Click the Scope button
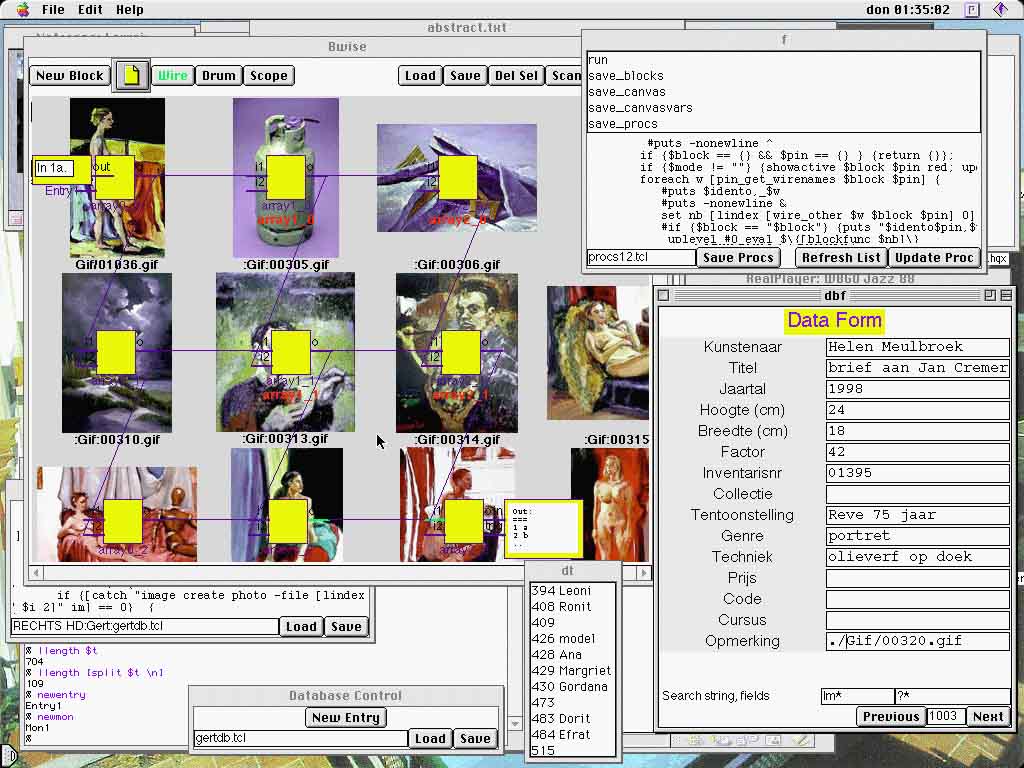1024x768 pixels. [269, 76]
